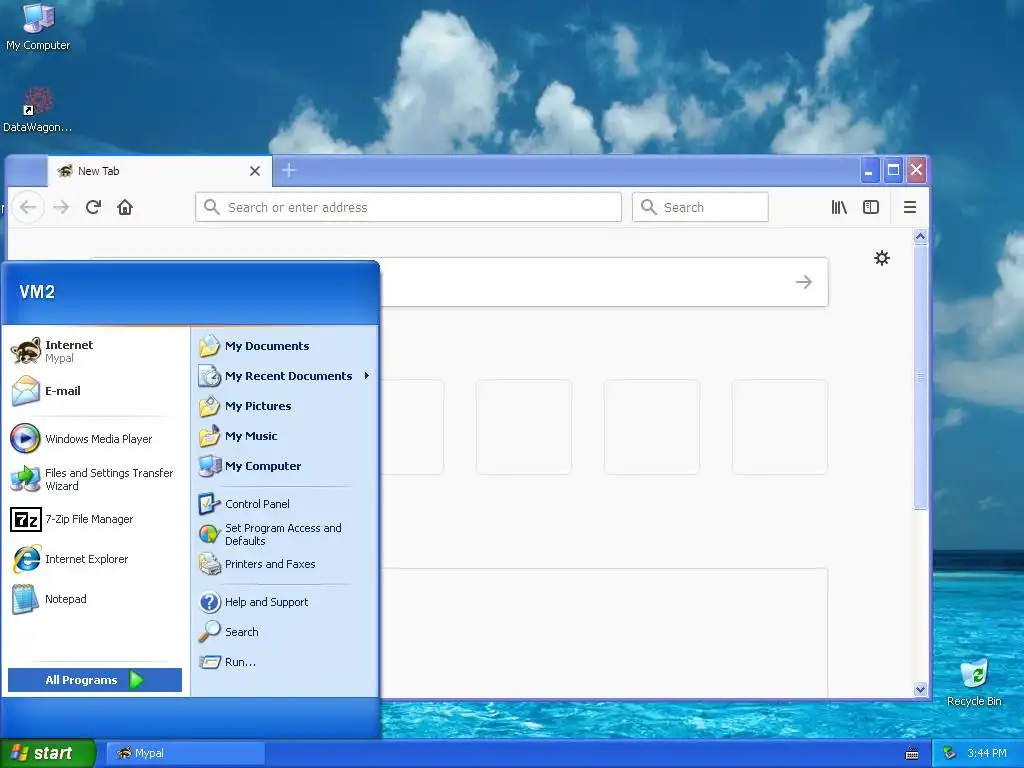Go to the browser home page
Image resolution: width=1024 pixels, height=768 pixels.
click(125, 207)
